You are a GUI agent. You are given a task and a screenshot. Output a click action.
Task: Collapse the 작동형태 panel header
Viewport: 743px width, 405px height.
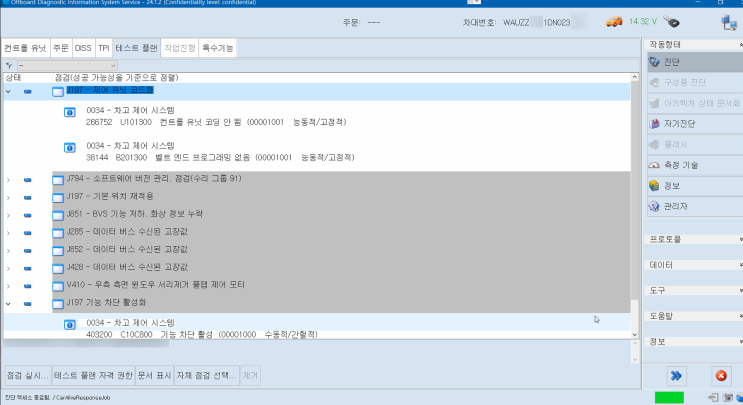tap(694, 45)
